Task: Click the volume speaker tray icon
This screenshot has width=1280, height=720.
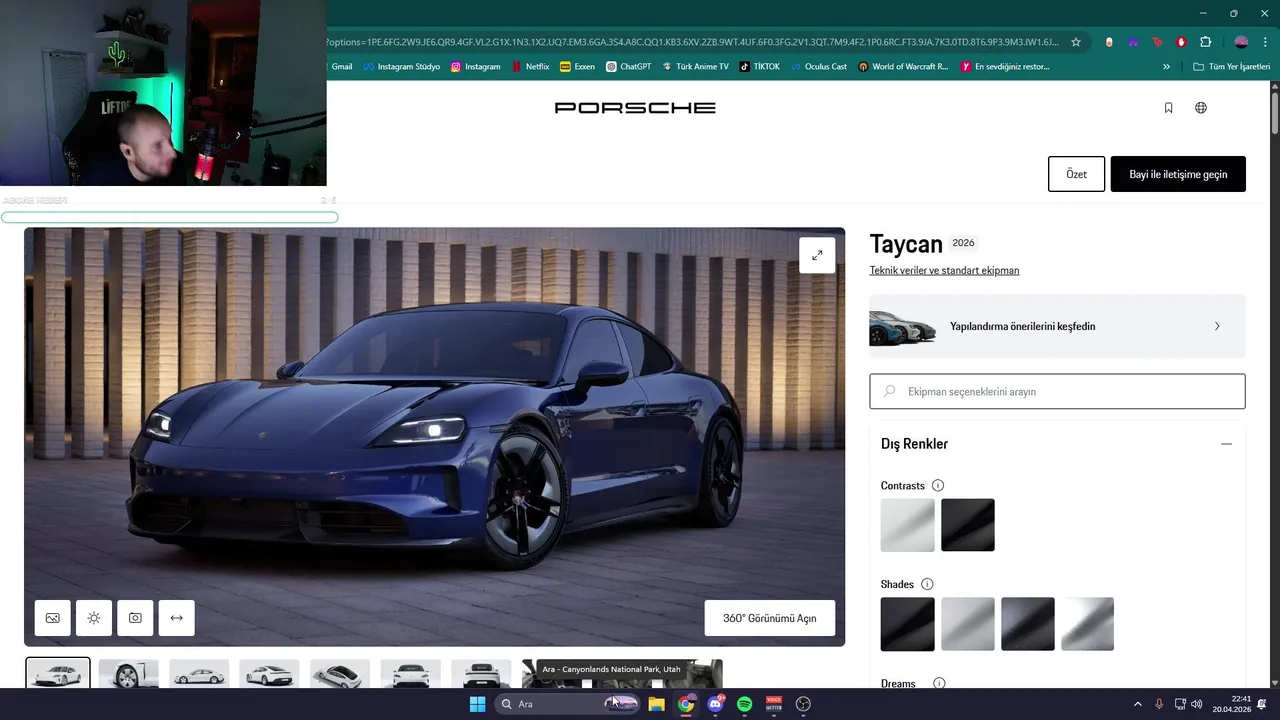Action: 1196,704
